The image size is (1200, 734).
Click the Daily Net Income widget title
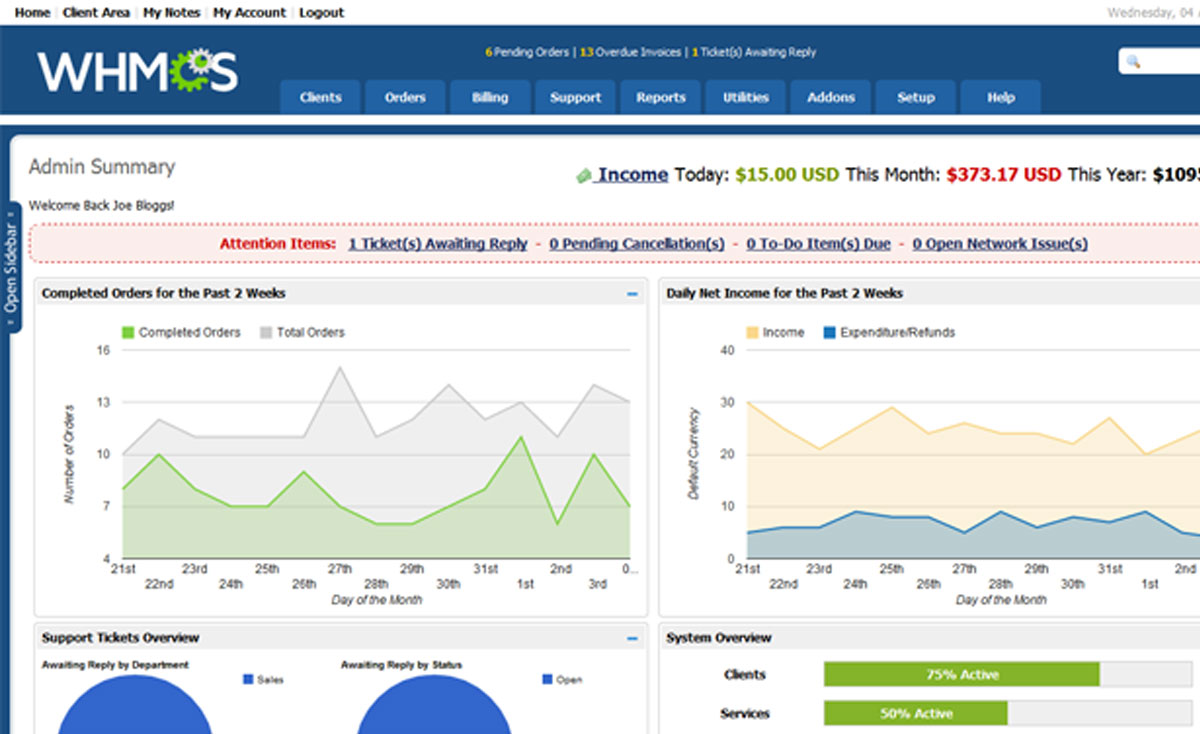(x=785, y=294)
